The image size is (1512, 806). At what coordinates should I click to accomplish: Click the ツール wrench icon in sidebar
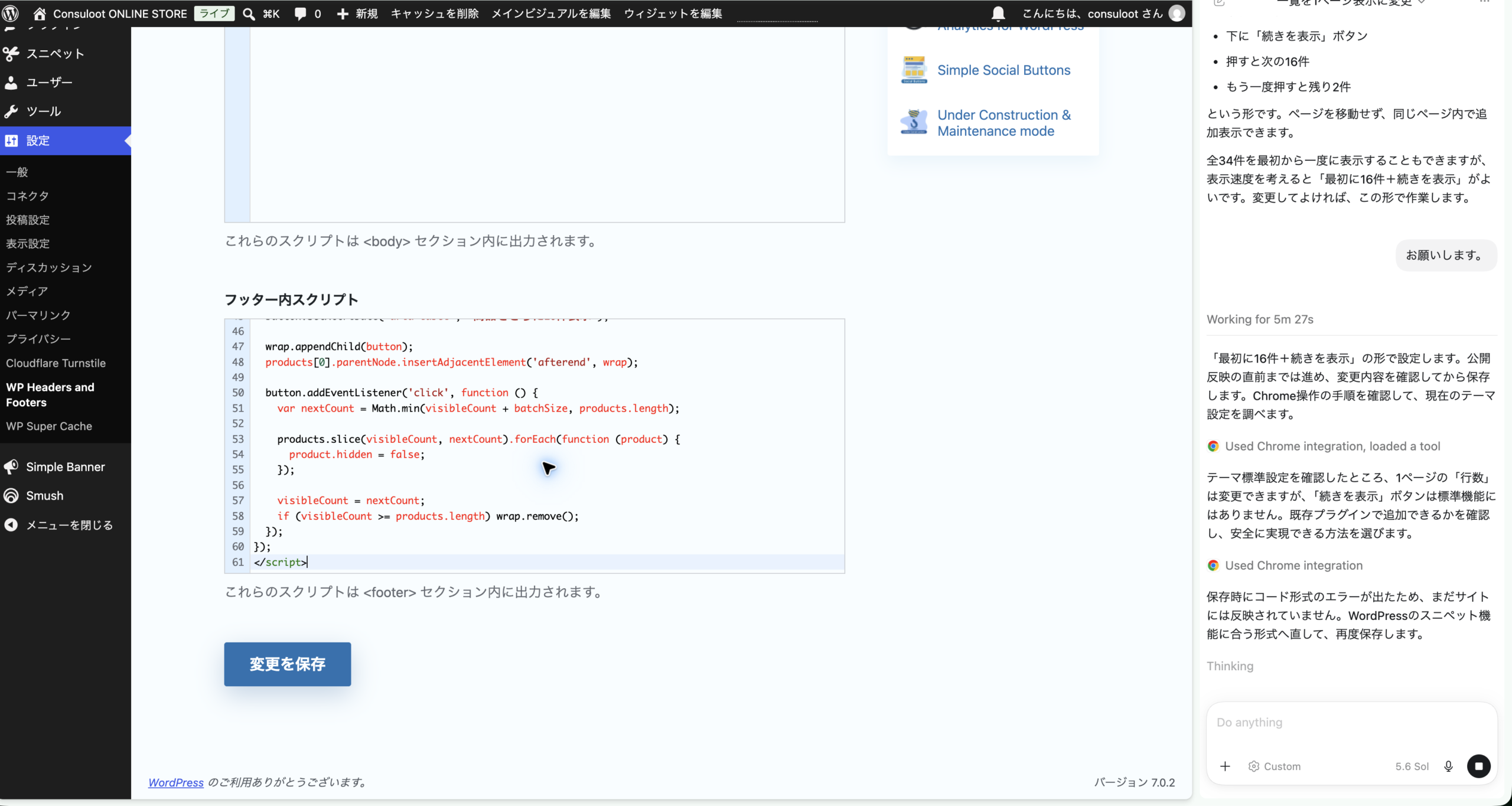pyautogui.click(x=11, y=112)
